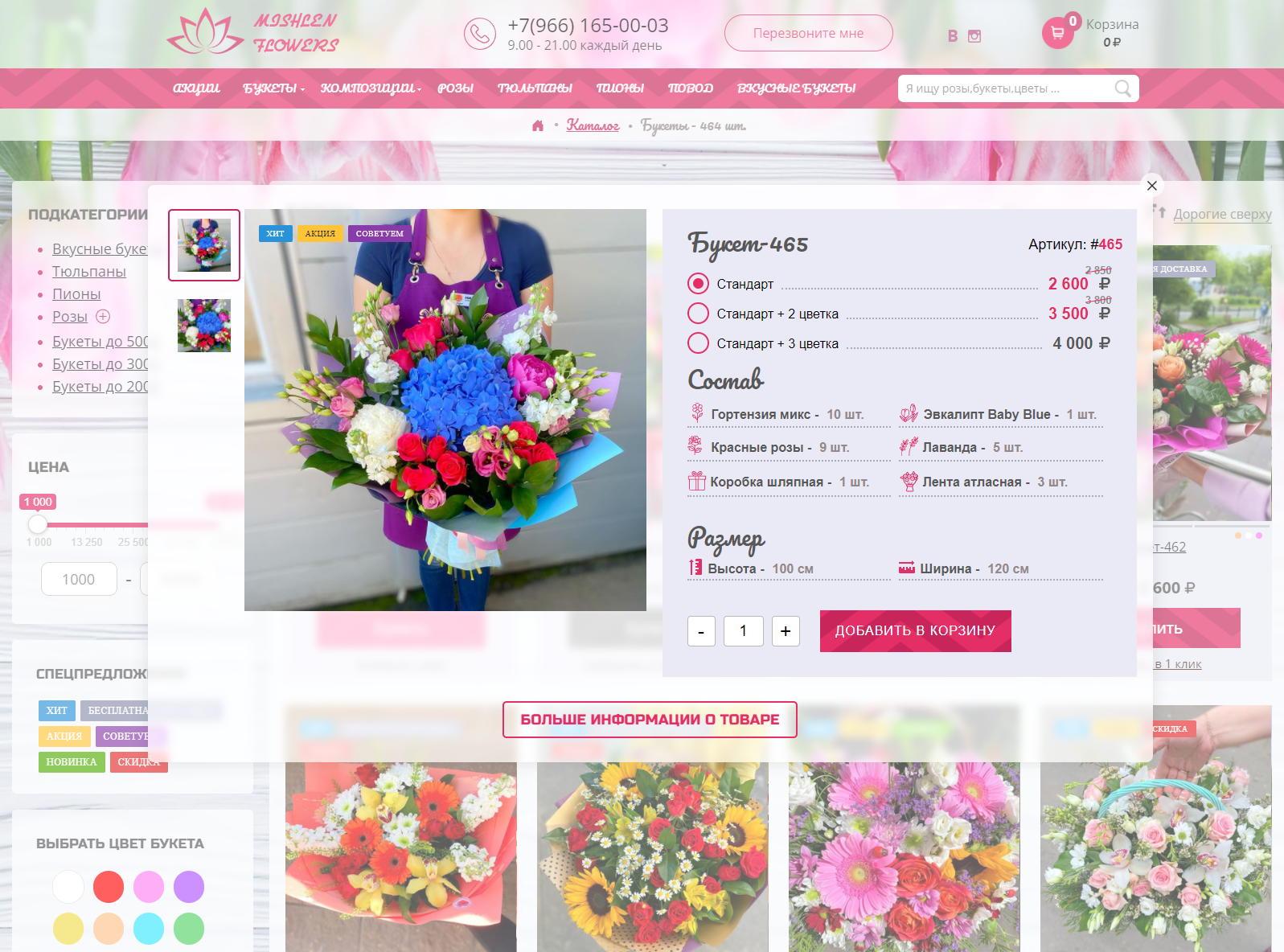Open the Букеты dropdown menu
The image size is (1284, 952).
coord(273,88)
